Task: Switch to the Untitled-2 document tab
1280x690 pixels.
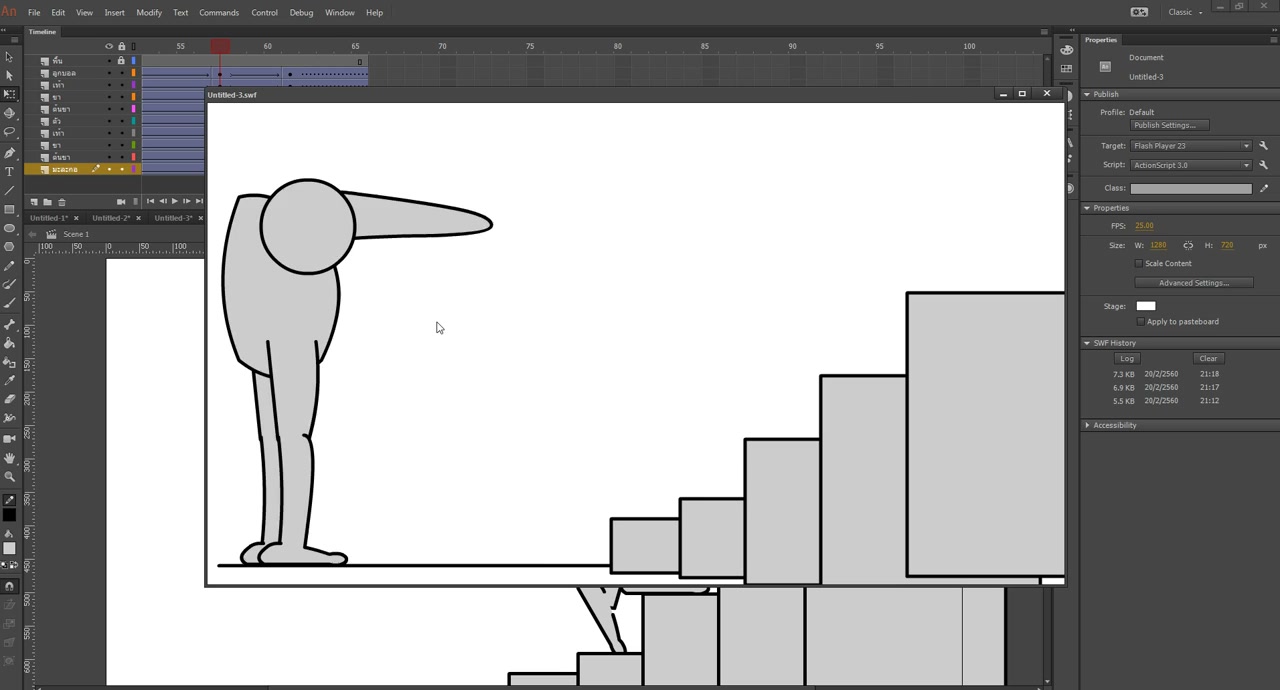Action: [x=110, y=218]
